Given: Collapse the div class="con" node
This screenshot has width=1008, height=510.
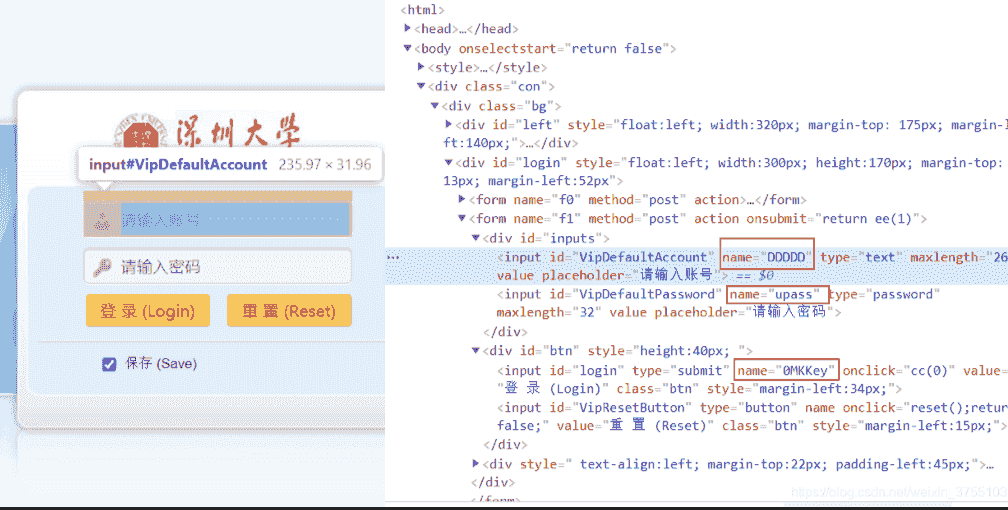Looking at the screenshot, I should 421,86.
